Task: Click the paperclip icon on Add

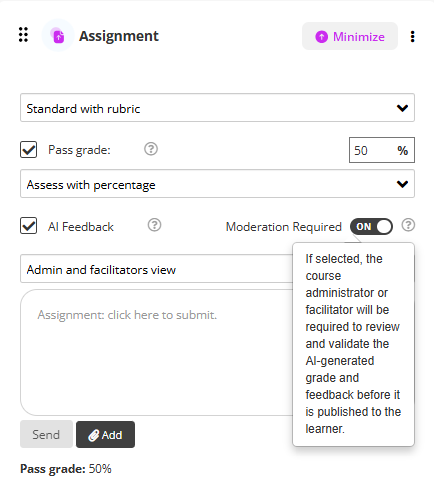Action: tap(93, 435)
